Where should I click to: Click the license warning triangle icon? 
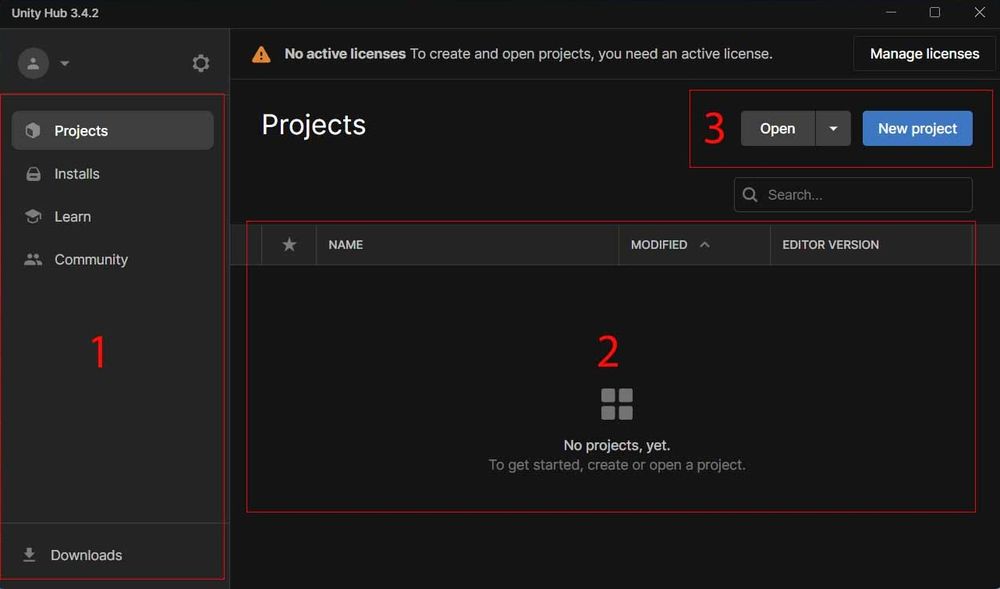[260, 53]
